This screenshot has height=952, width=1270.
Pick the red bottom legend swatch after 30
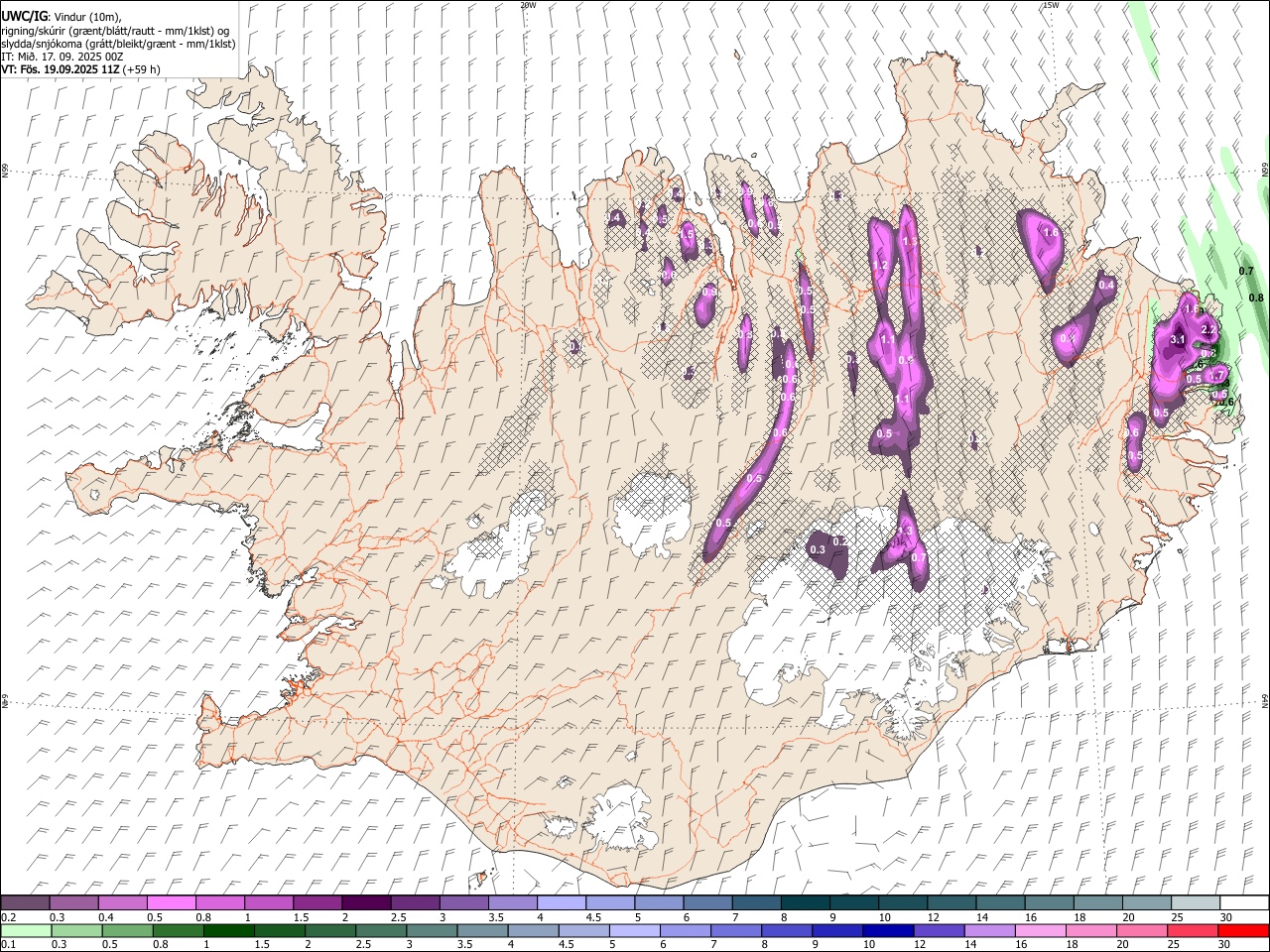[x=1243, y=930]
